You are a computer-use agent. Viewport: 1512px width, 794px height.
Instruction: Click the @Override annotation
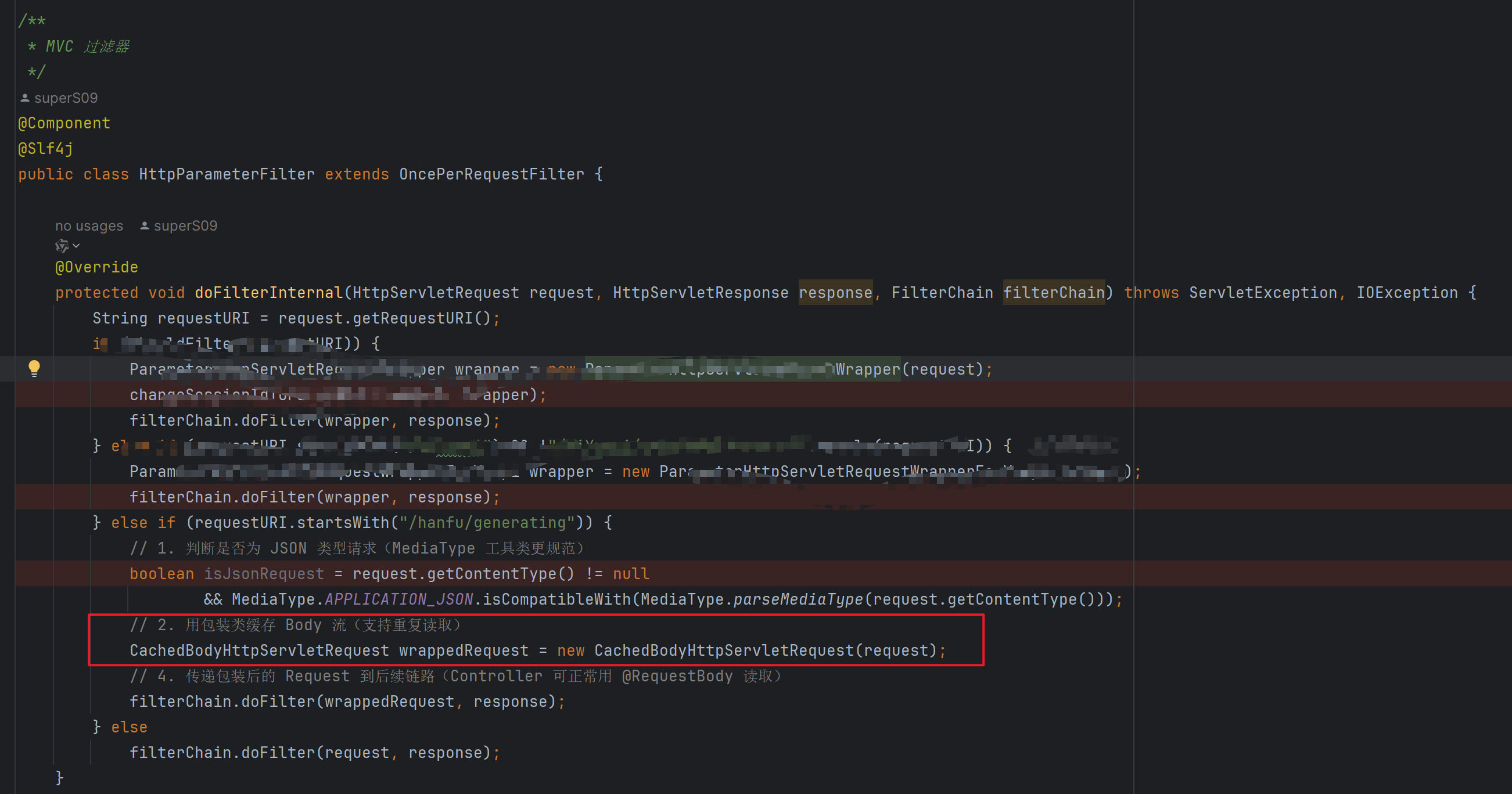(97, 267)
